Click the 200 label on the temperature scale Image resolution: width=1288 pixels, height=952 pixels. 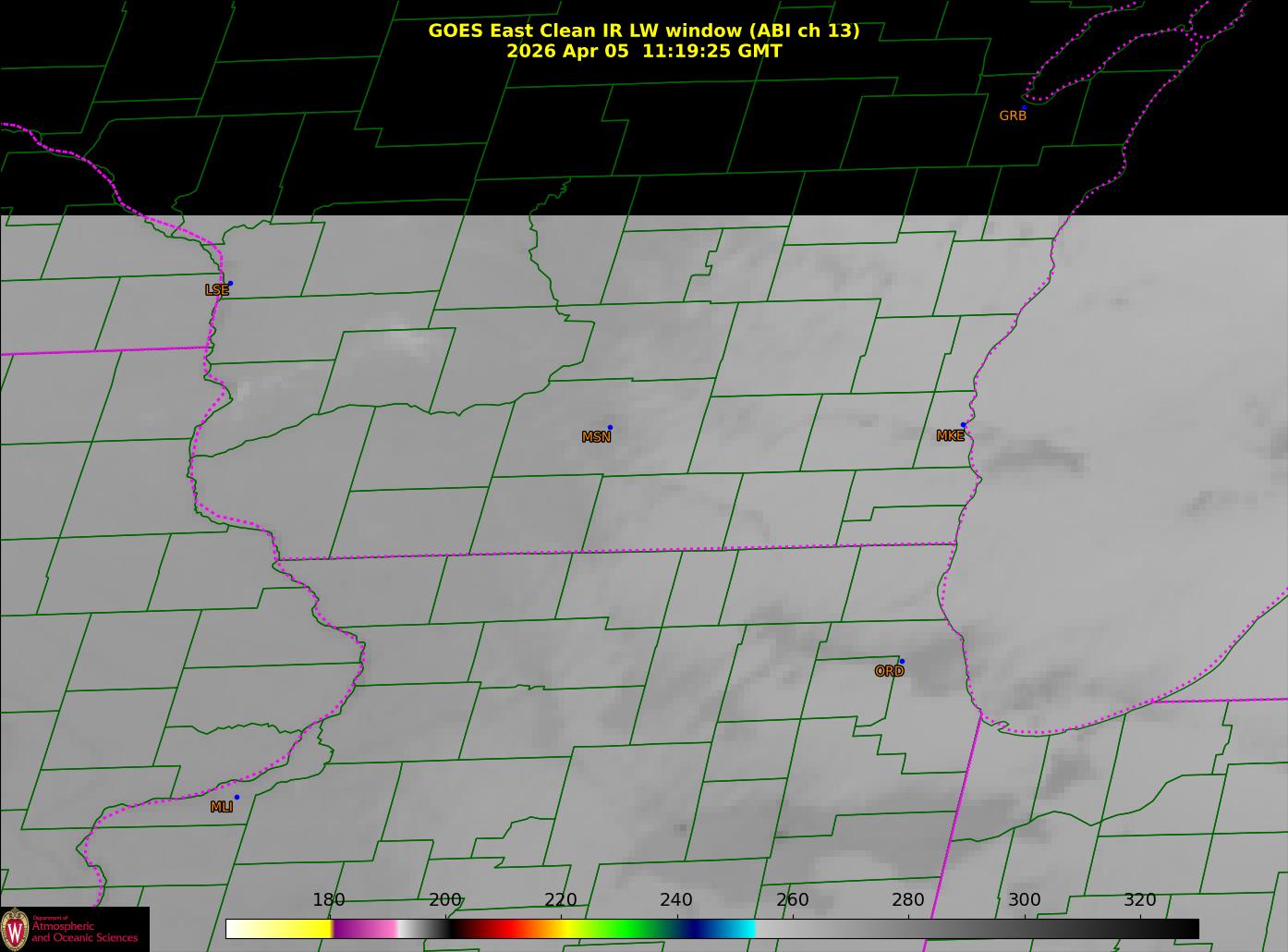click(444, 900)
